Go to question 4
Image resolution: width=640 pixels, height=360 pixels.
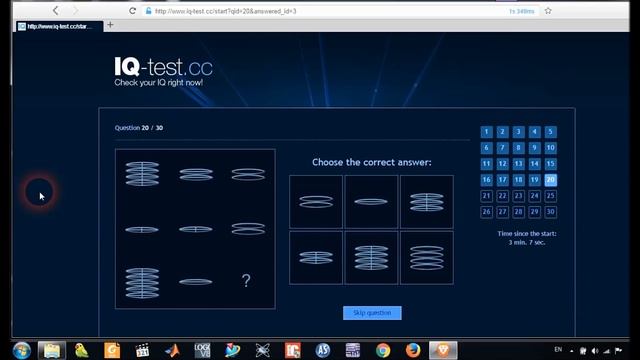pos(534,132)
